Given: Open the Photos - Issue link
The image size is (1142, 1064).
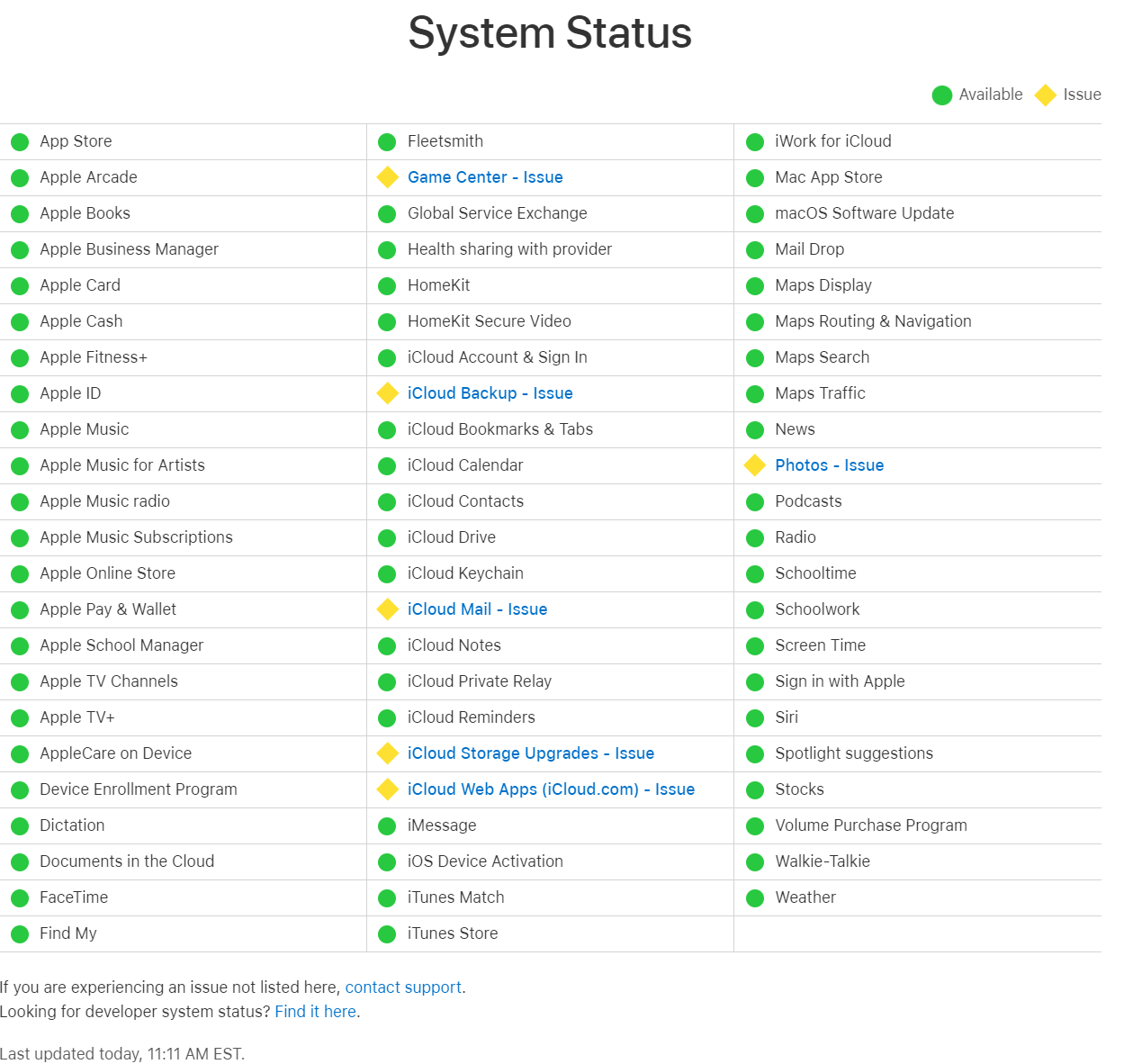Looking at the screenshot, I should point(830,465).
